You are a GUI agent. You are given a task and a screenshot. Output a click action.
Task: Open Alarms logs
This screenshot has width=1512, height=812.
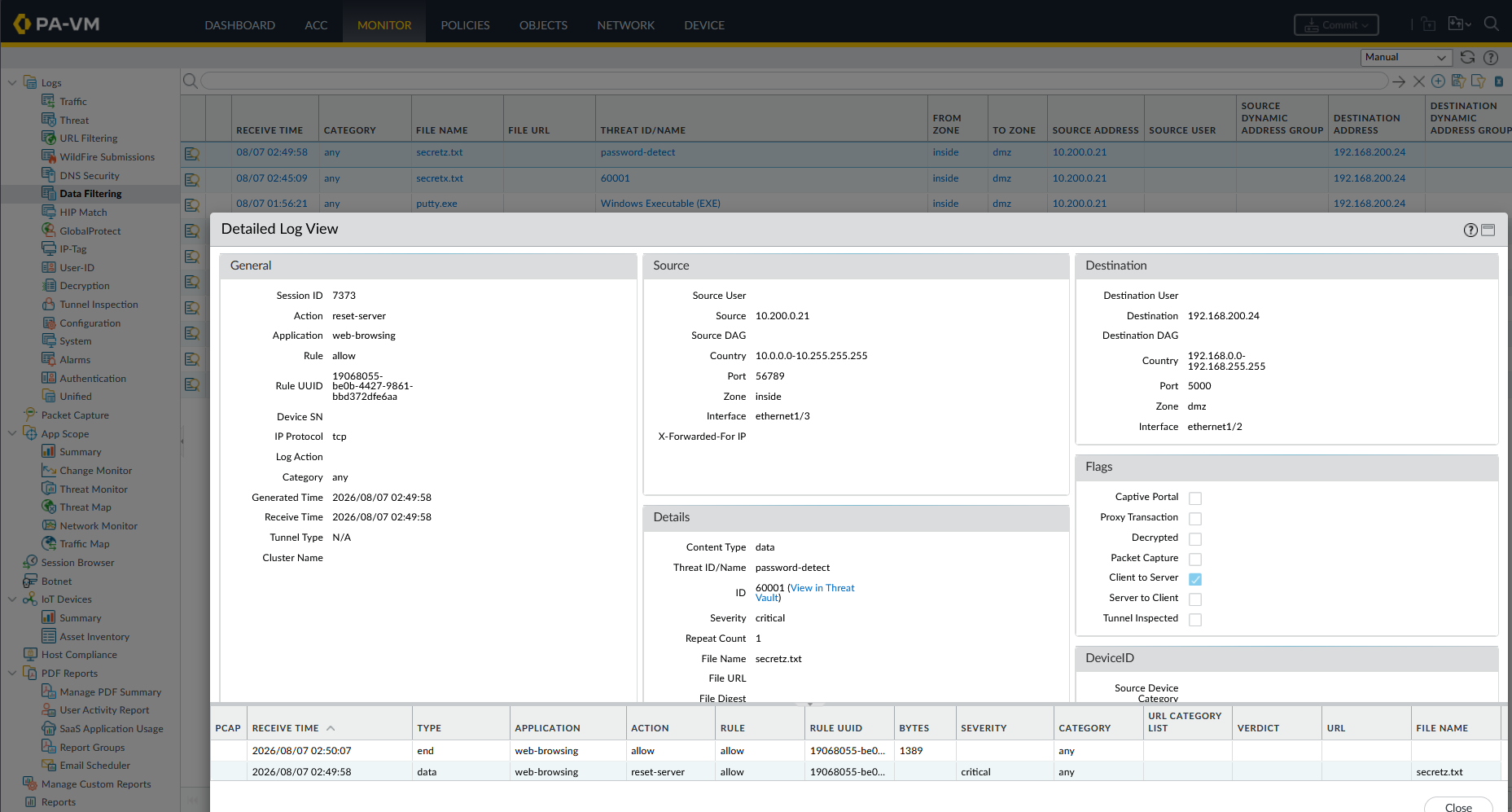tap(75, 360)
